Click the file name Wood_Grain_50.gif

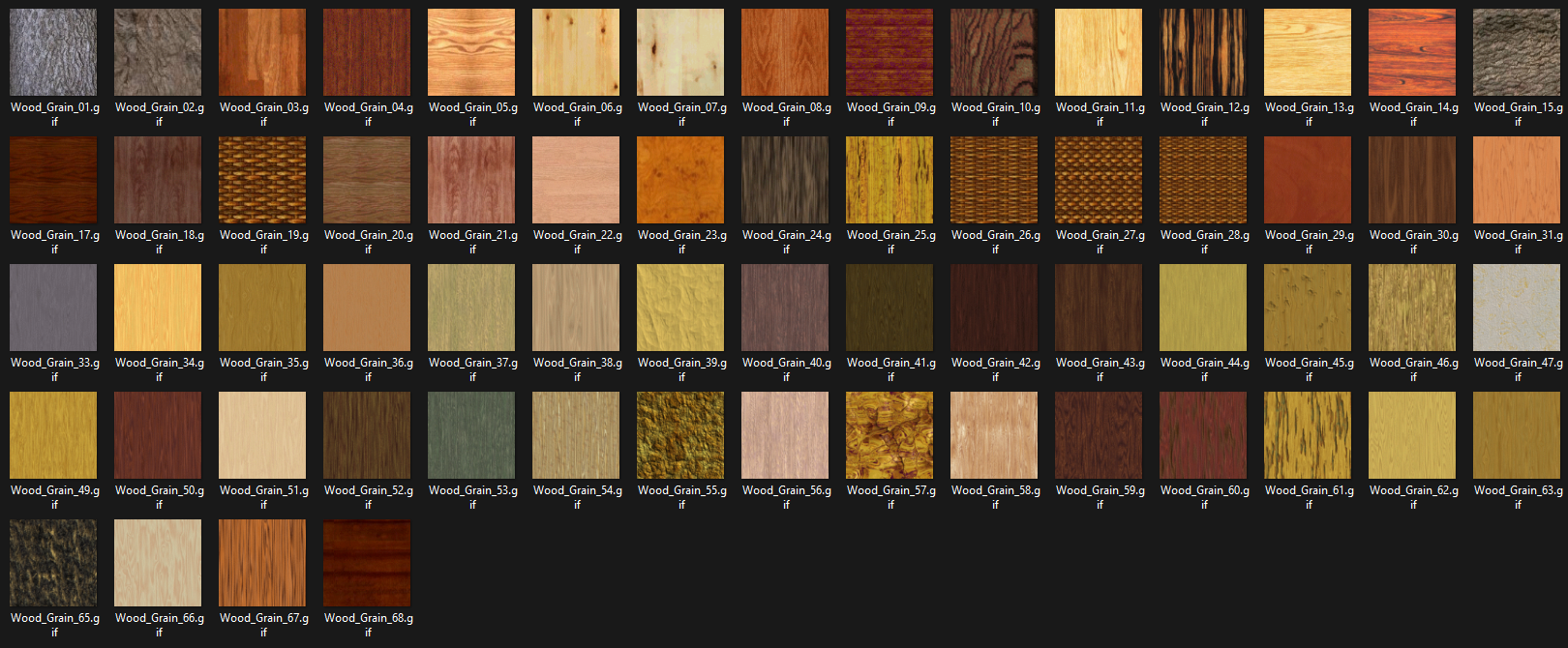click(159, 497)
